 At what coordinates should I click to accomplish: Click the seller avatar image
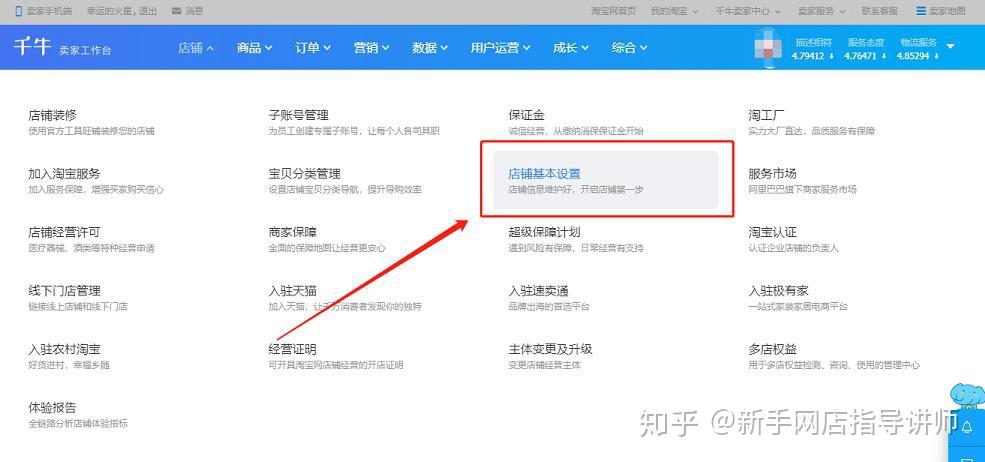770,47
